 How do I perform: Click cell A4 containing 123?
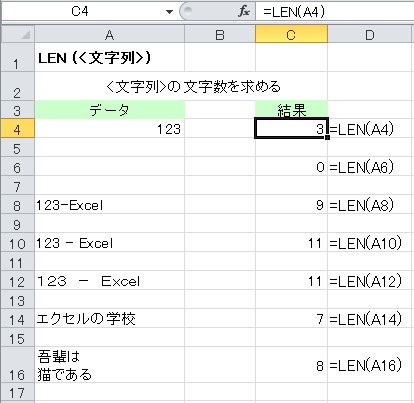[109, 129]
